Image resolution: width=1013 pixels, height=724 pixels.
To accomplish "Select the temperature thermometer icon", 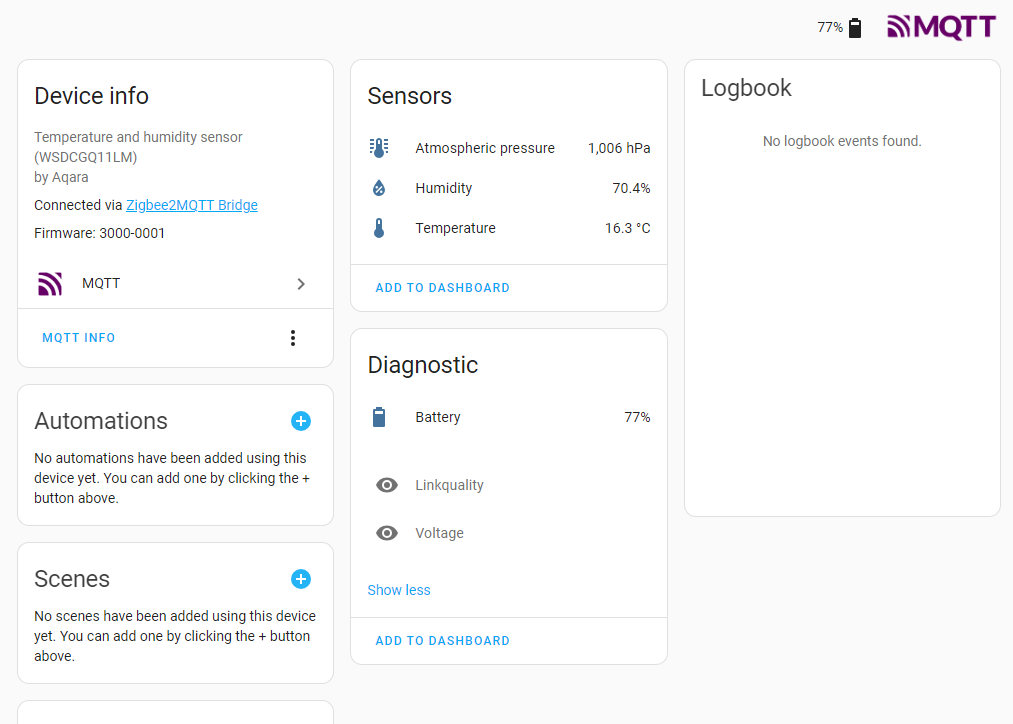I will coord(379,227).
